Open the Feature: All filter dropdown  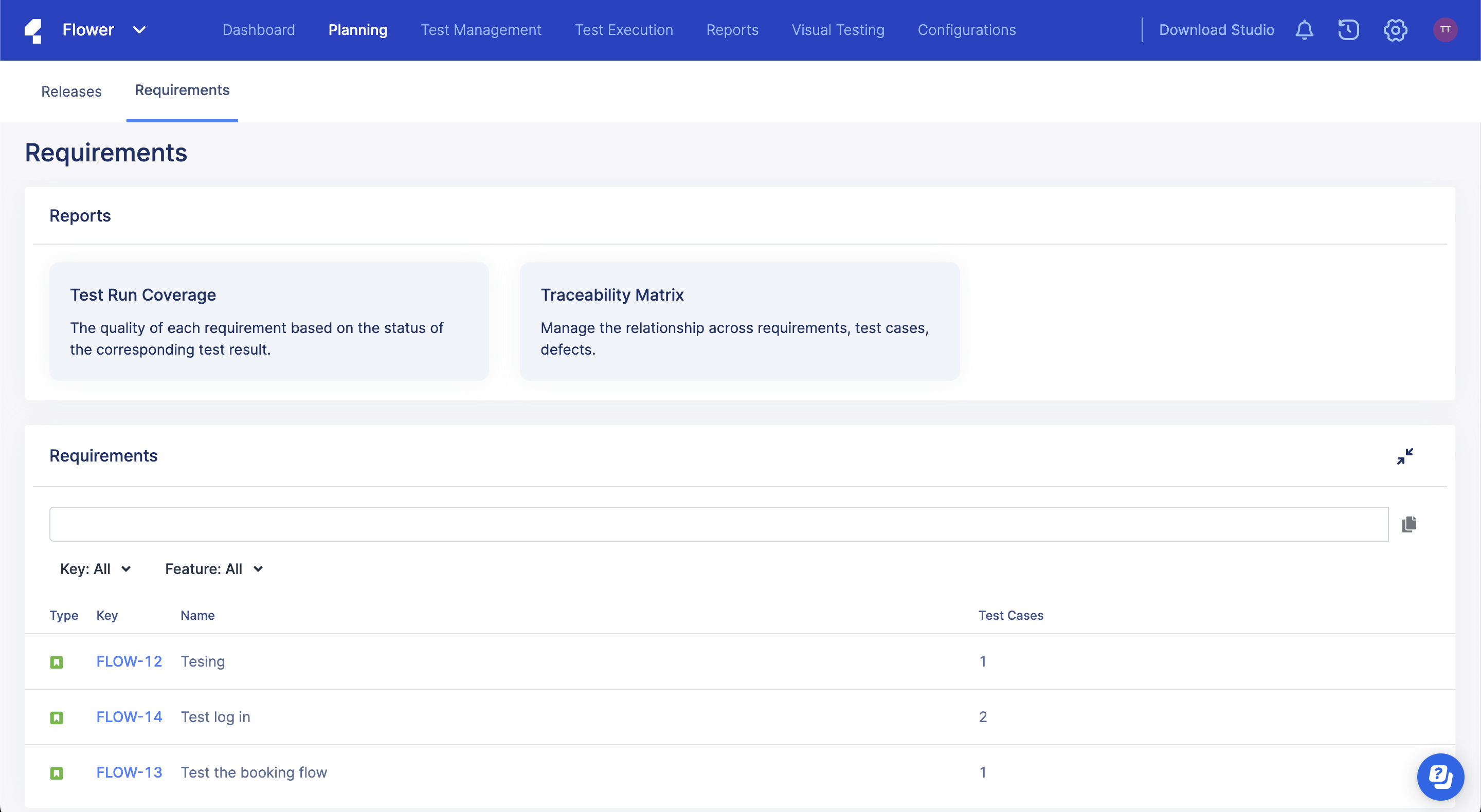click(x=214, y=569)
